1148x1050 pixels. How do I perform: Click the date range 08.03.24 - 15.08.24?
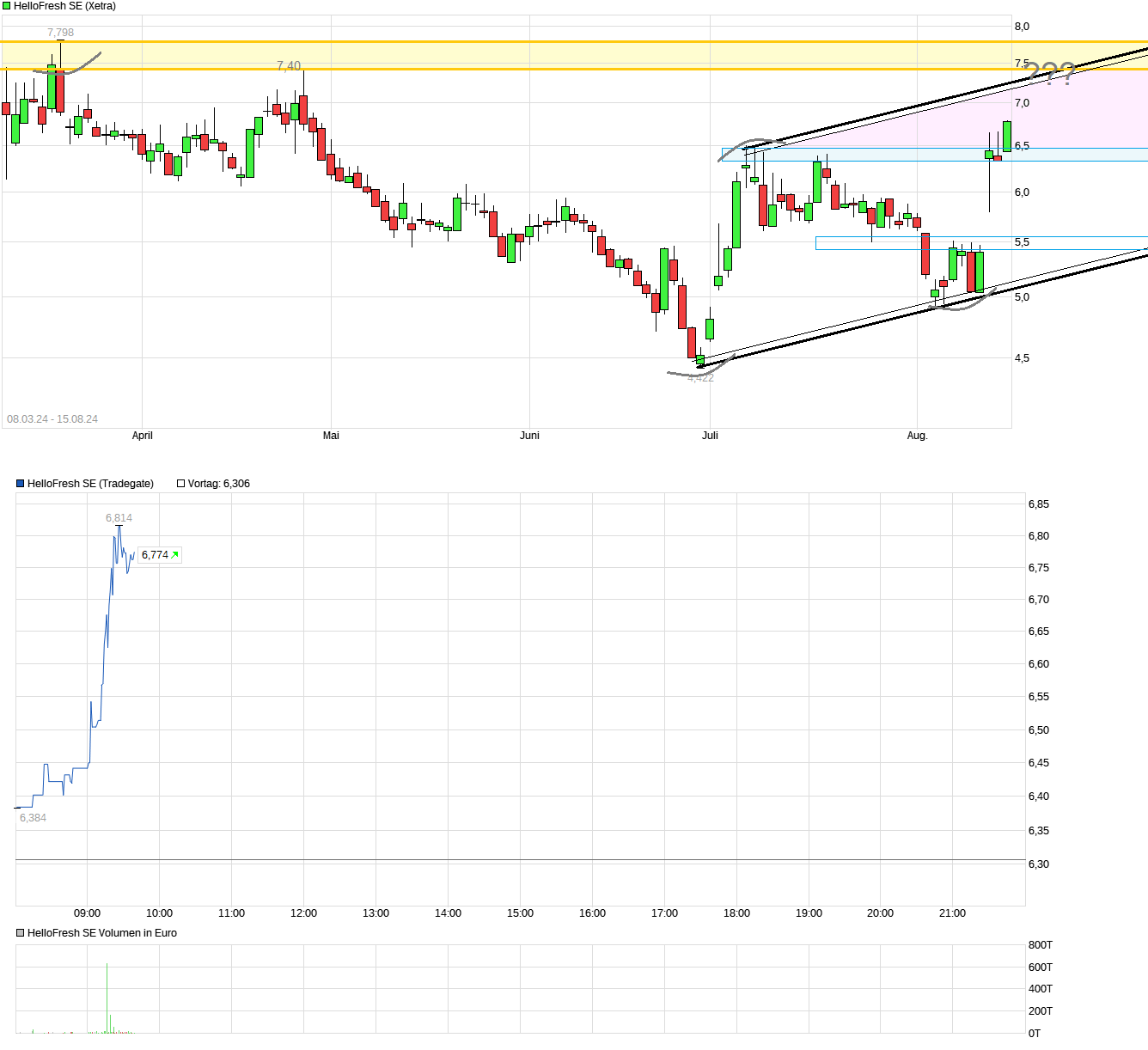click(x=52, y=419)
